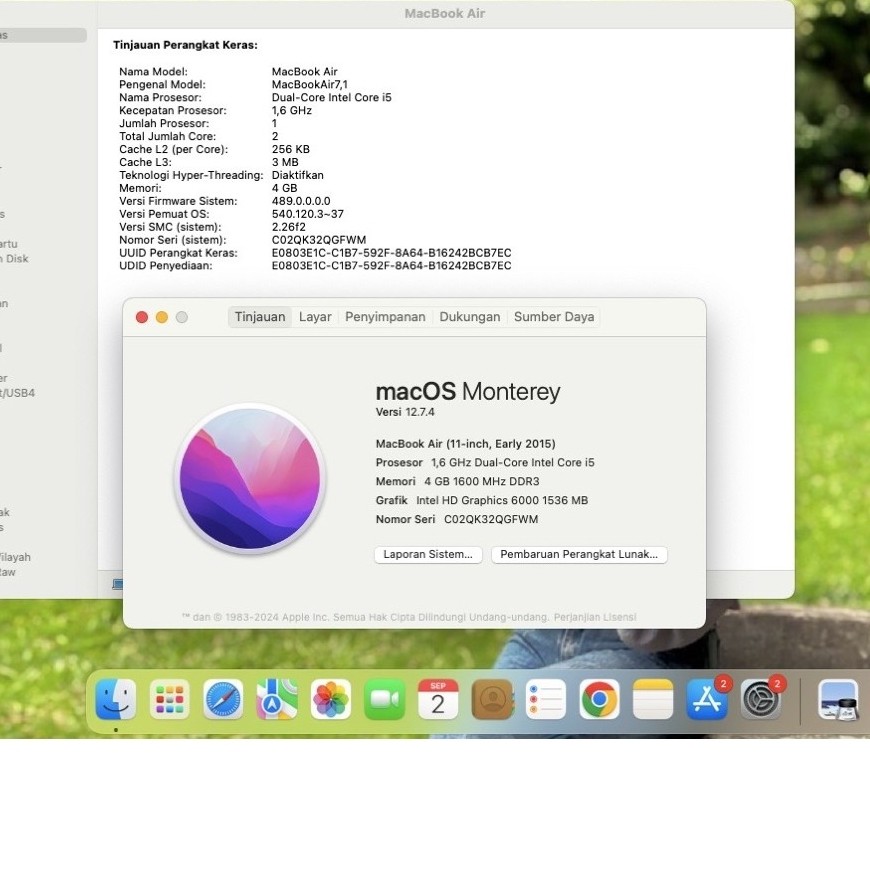Click the MacBook Air window title
This screenshot has width=870, height=870.
(445, 13)
